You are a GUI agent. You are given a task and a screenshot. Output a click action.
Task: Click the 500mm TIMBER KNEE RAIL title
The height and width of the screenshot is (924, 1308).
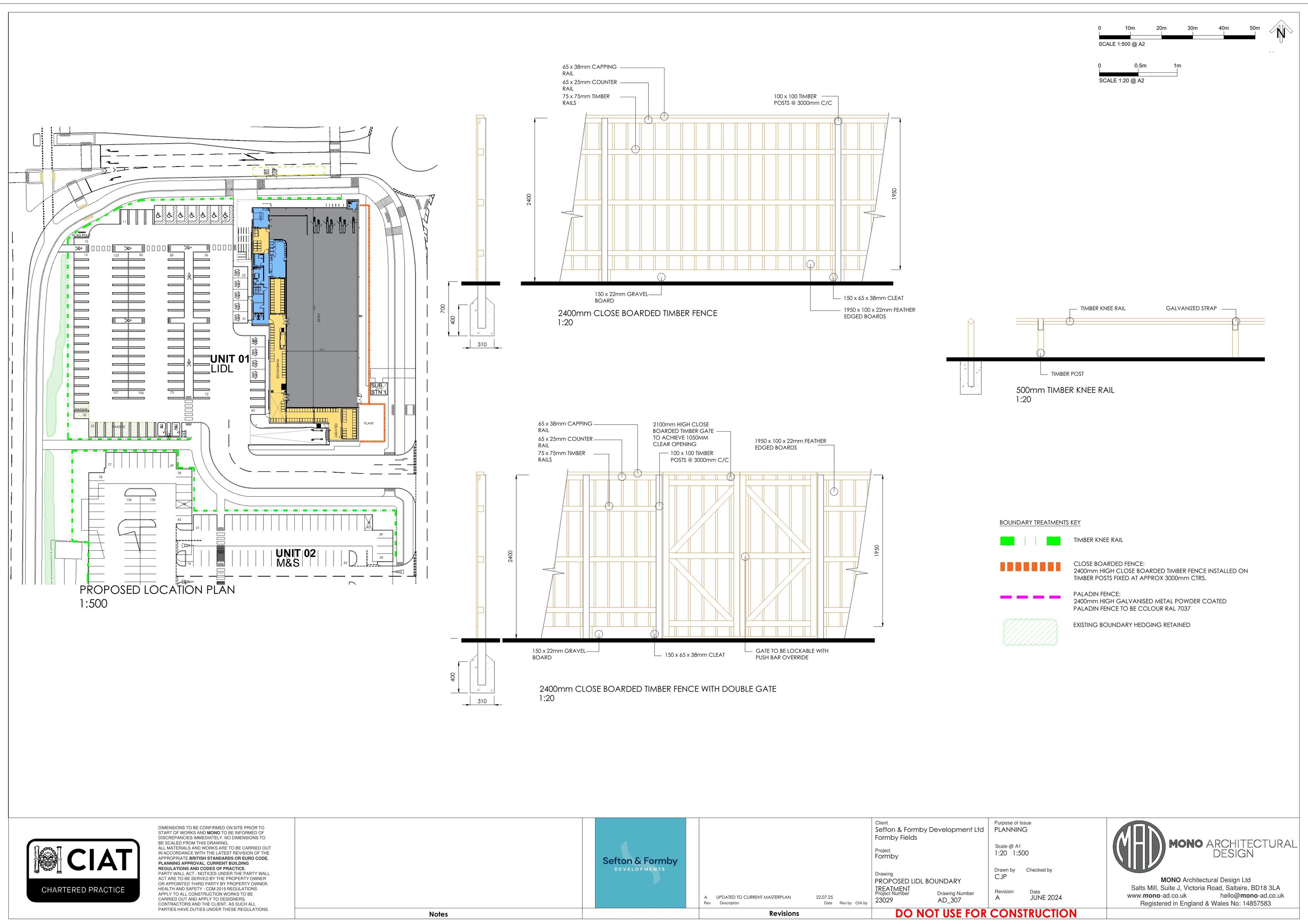click(x=1065, y=390)
